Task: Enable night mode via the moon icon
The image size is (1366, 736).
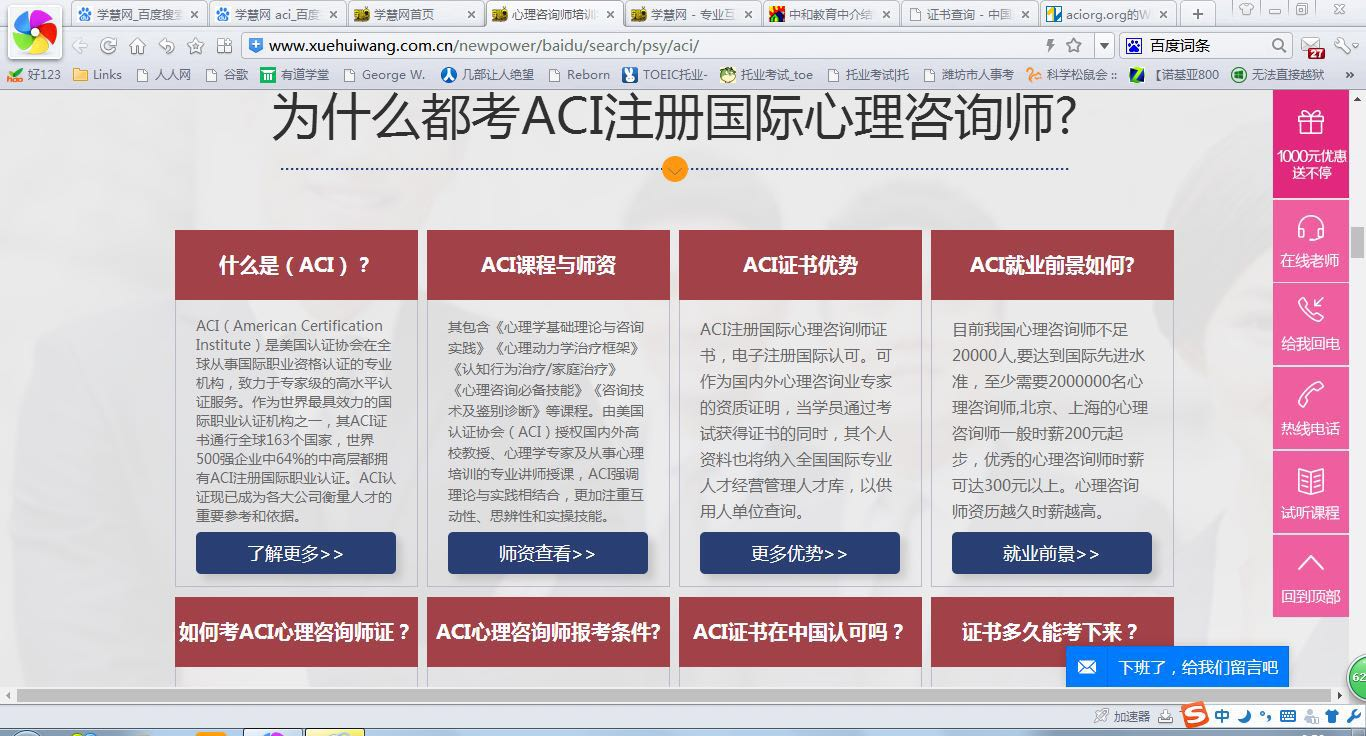Action: point(1244,716)
